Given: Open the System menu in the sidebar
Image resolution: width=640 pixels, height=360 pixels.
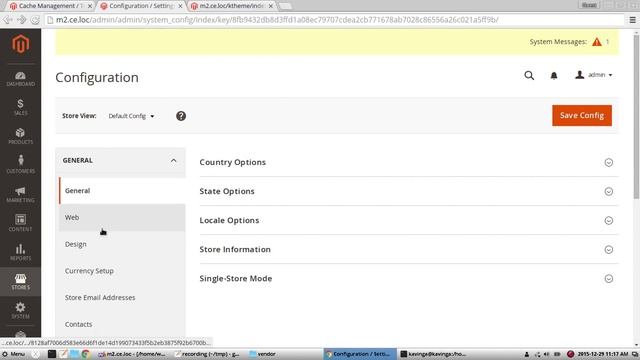Looking at the screenshot, I should pos(20,311).
